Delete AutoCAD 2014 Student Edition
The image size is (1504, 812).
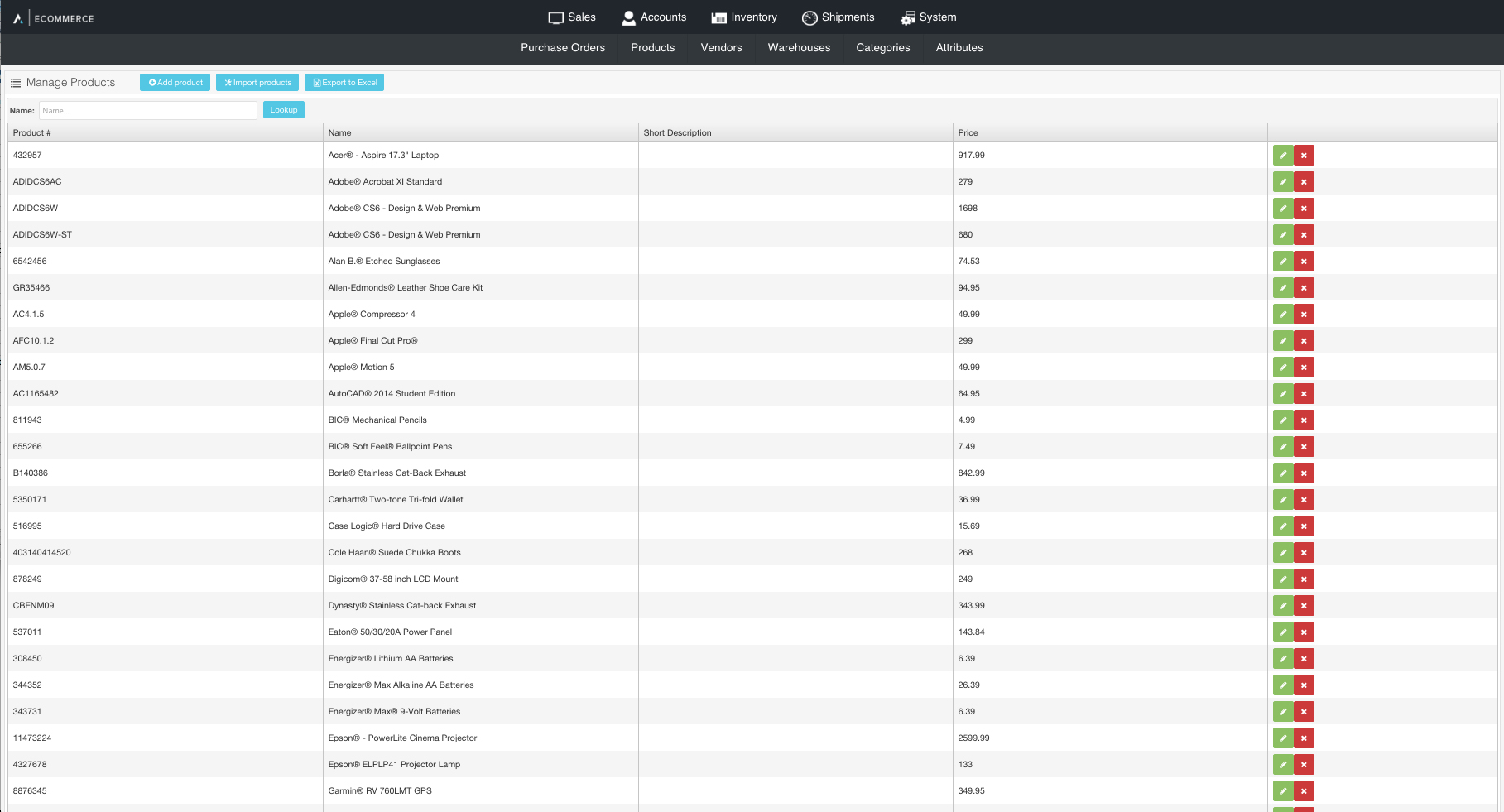pyautogui.click(x=1304, y=394)
